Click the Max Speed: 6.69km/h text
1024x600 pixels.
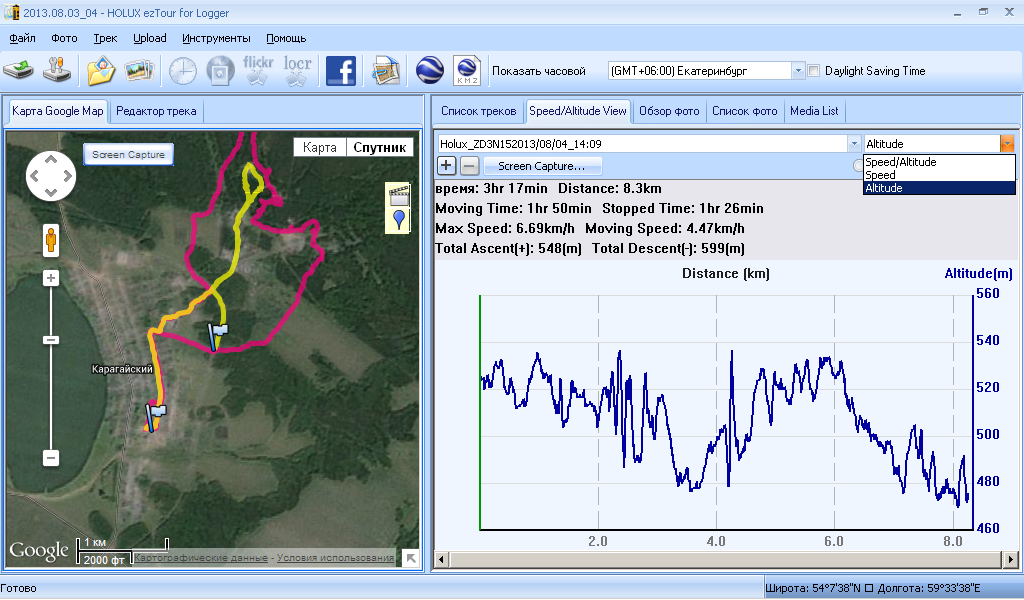[x=505, y=229]
